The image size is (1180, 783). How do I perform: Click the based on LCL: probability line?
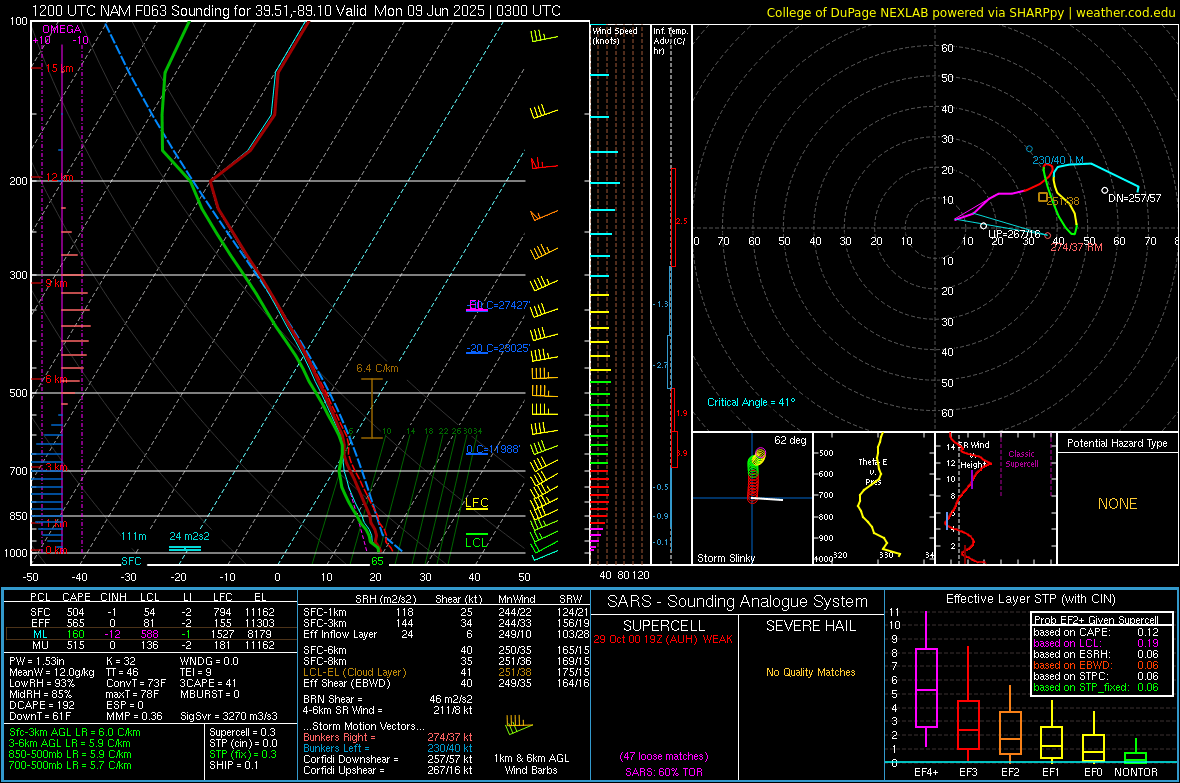[1096, 643]
